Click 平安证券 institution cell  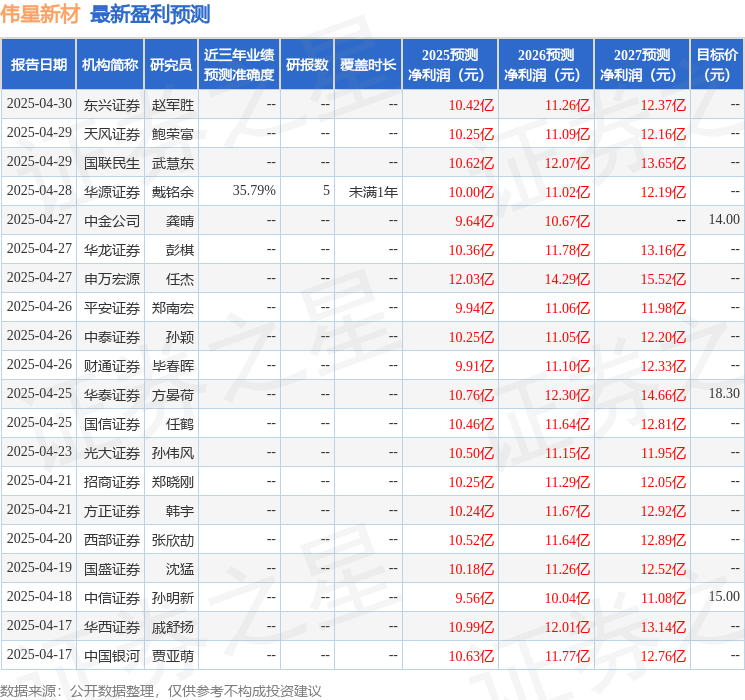click(x=112, y=308)
